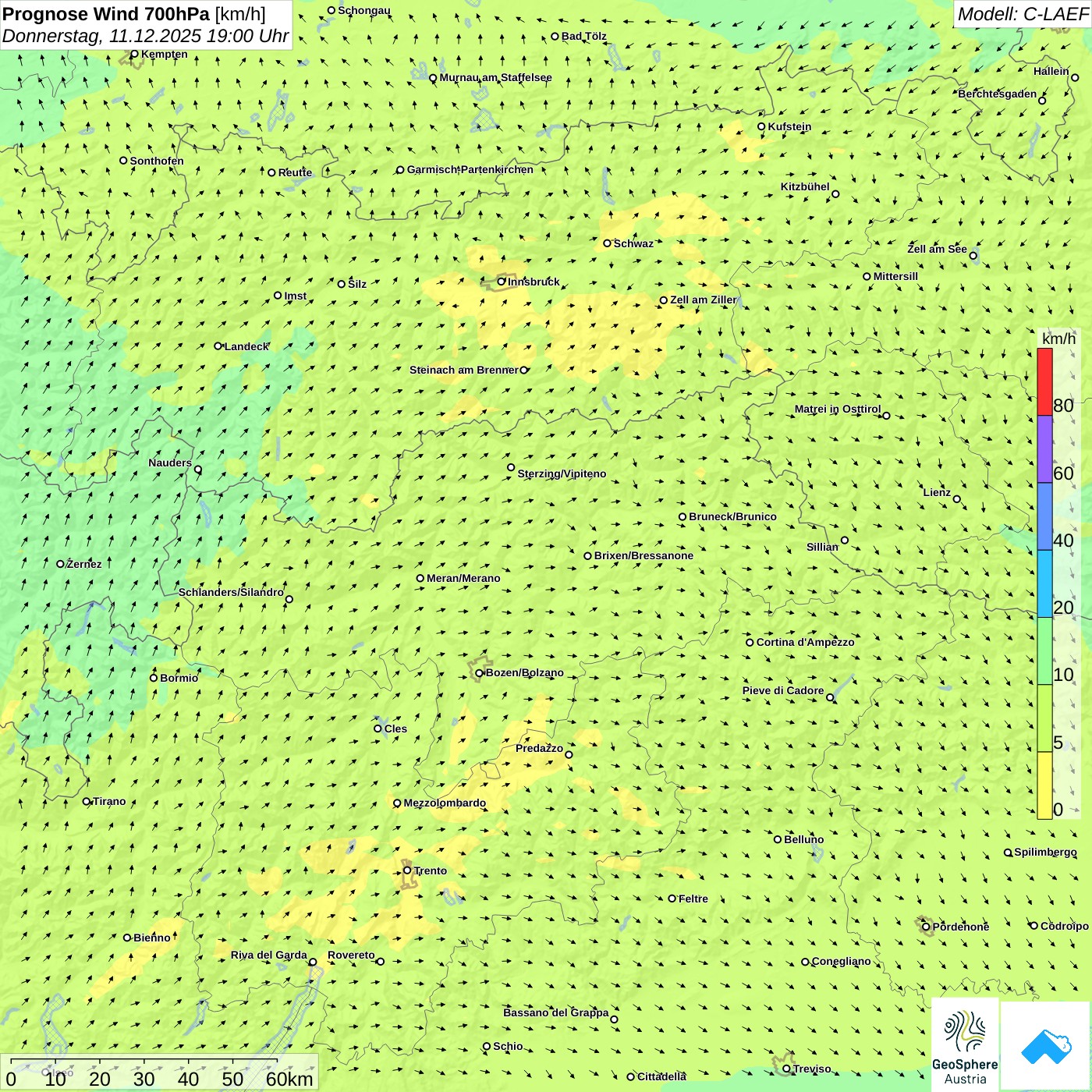Click the GeoSphere Austria logo

[x=965, y=1045]
